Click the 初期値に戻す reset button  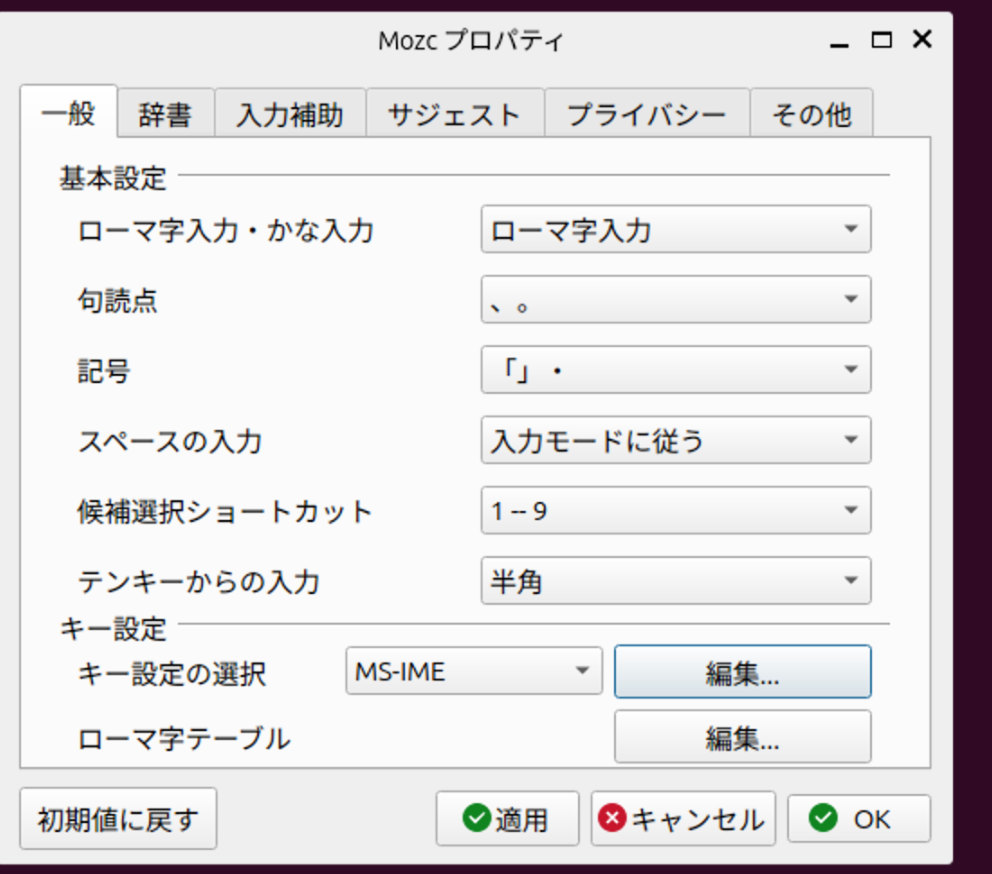tap(118, 819)
